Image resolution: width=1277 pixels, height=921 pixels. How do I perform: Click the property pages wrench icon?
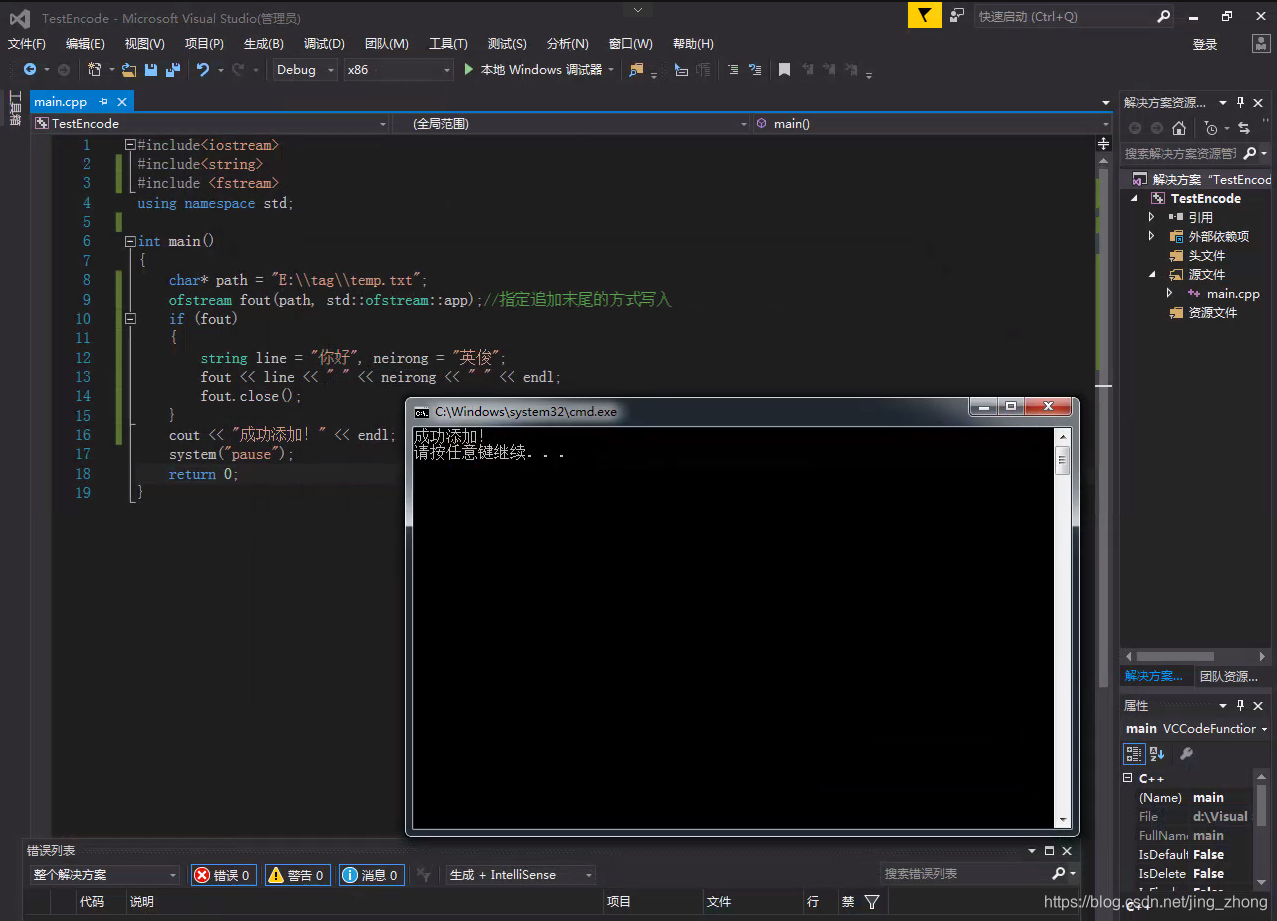[1186, 753]
